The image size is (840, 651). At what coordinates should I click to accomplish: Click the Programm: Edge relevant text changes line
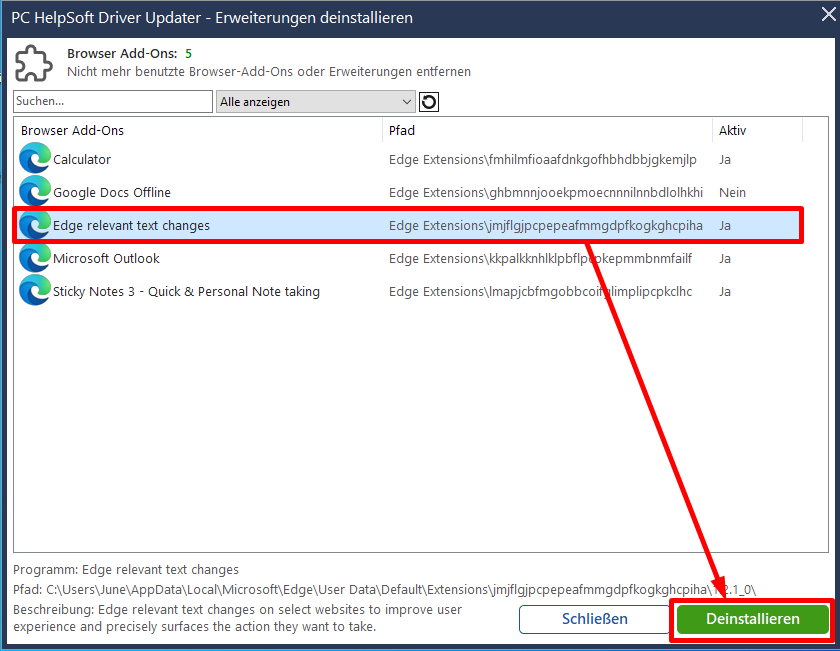pos(126,570)
